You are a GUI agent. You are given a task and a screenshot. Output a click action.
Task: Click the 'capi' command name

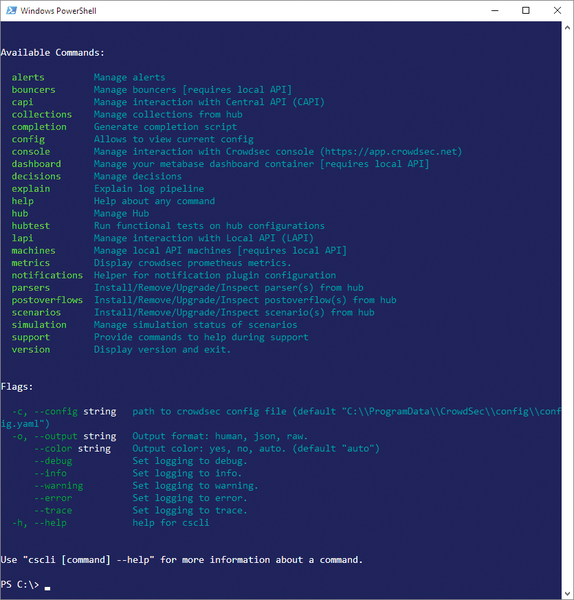22,102
